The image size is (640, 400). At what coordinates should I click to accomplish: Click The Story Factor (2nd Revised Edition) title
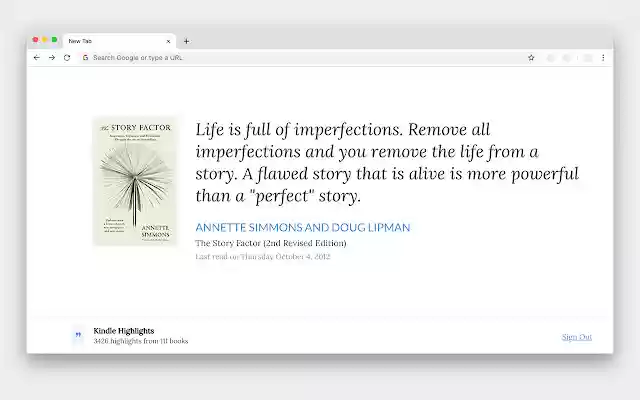pos(271,243)
